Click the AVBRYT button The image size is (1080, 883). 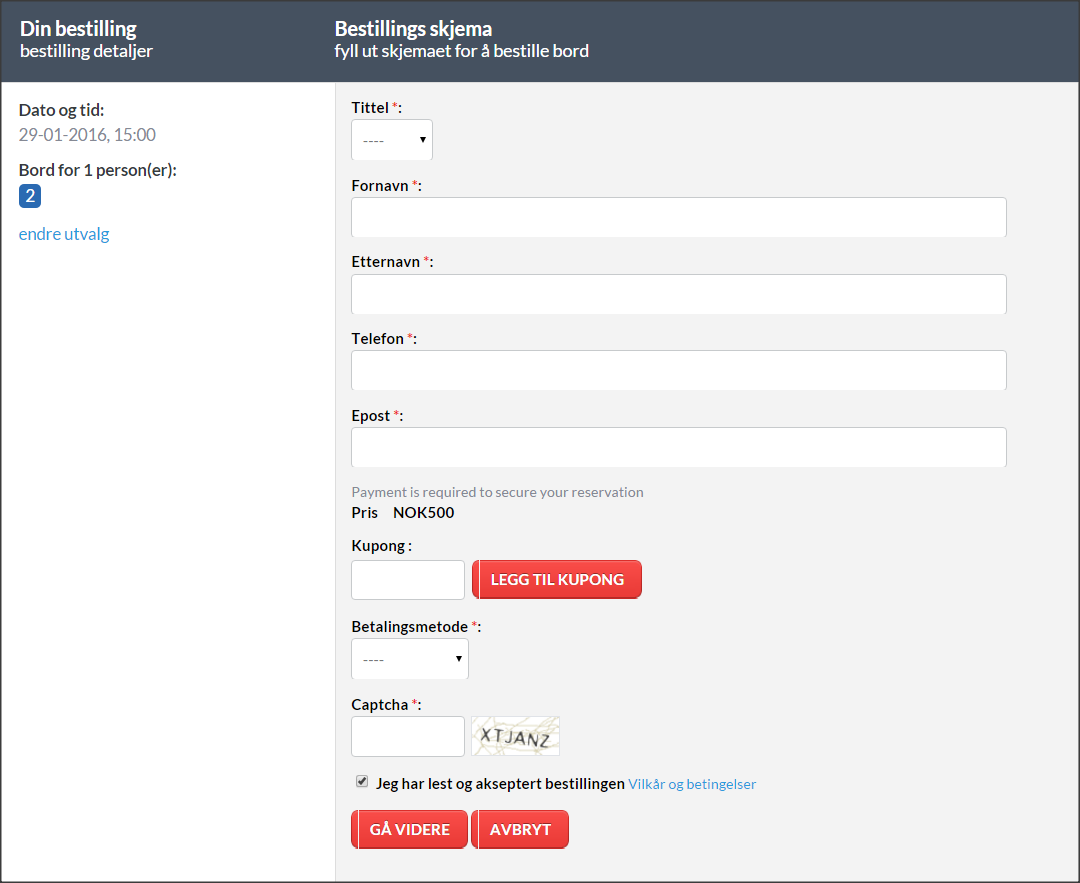tap(520, 830)
